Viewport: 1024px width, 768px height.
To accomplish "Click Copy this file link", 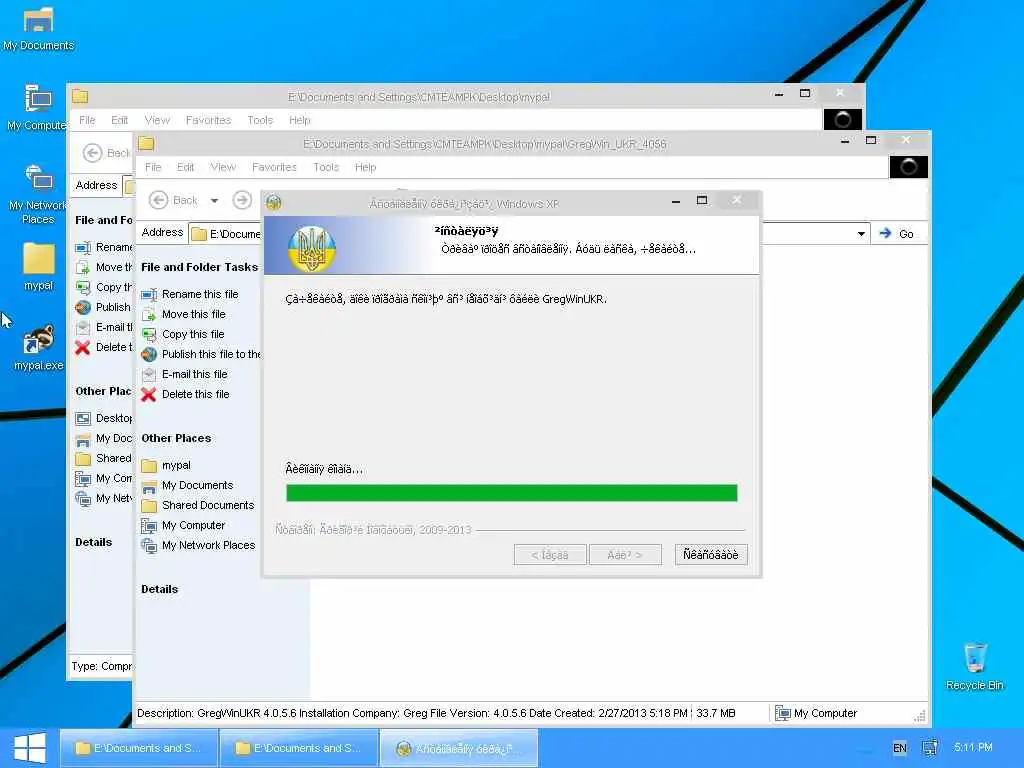I will (x=193, y=334).
